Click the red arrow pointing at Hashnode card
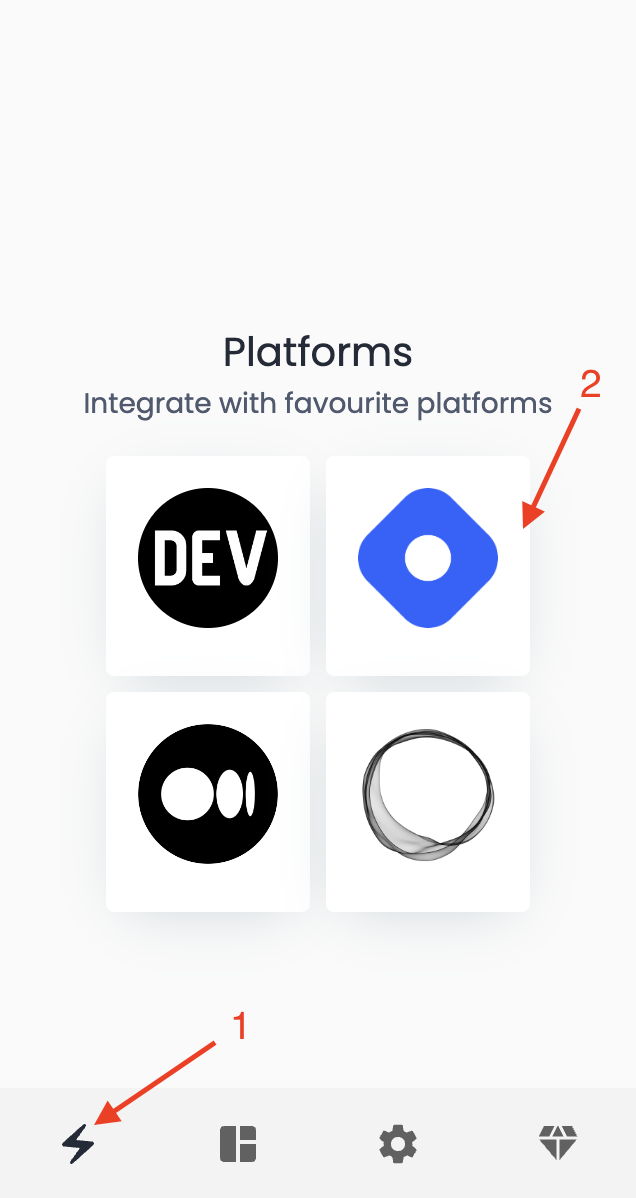This screenshot has width=636, height=1198. point(552,469)
